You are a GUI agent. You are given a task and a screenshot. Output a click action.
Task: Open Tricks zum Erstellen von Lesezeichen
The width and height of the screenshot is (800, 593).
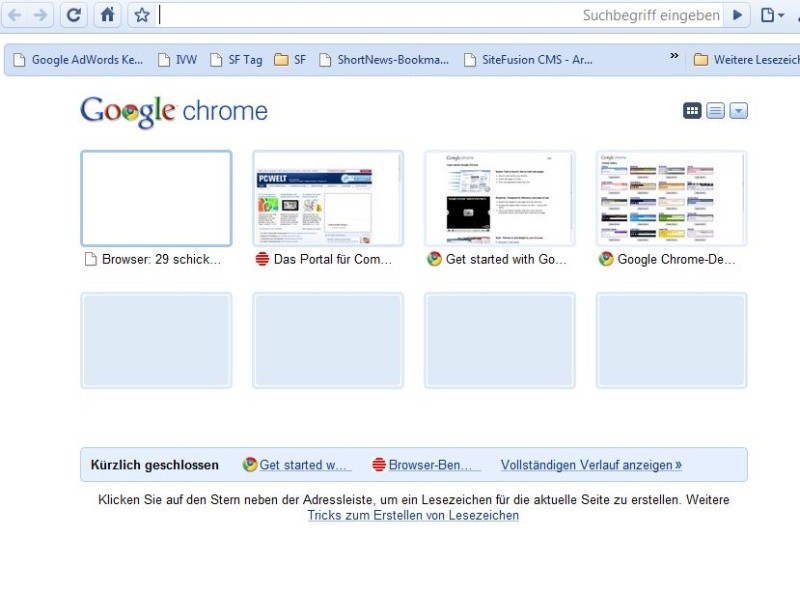(x=412, y=515)
